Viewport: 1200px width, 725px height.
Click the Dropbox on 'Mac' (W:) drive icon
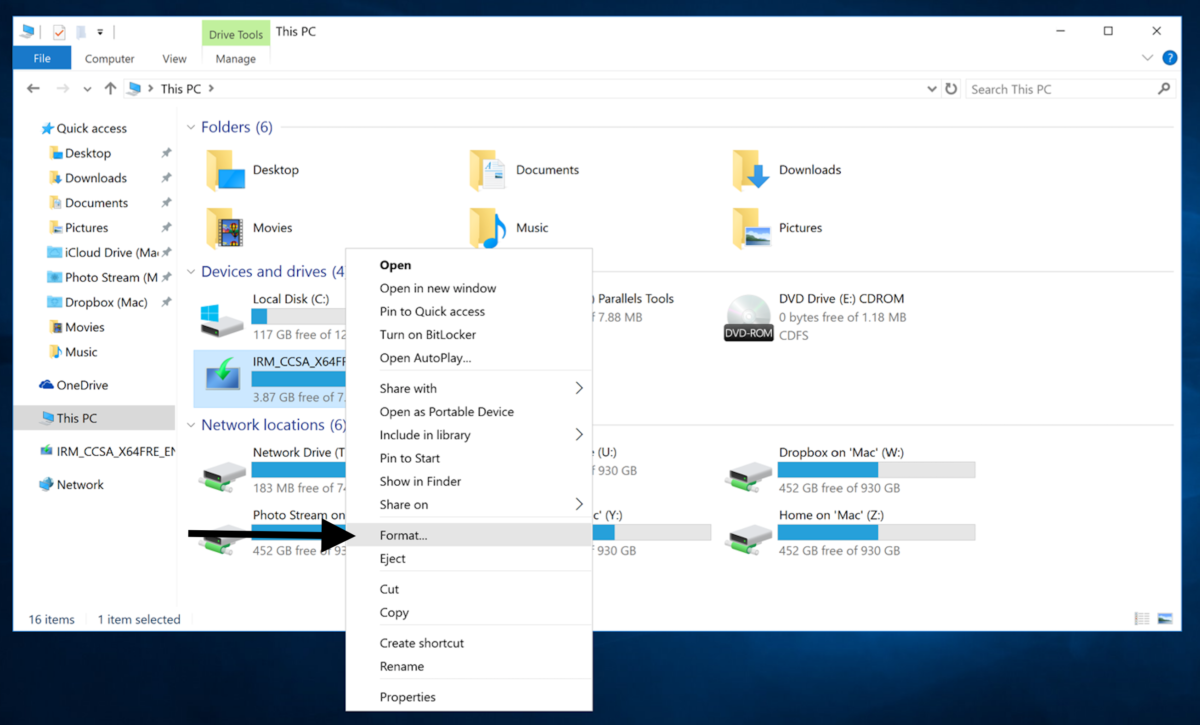(x=748, y=472)
